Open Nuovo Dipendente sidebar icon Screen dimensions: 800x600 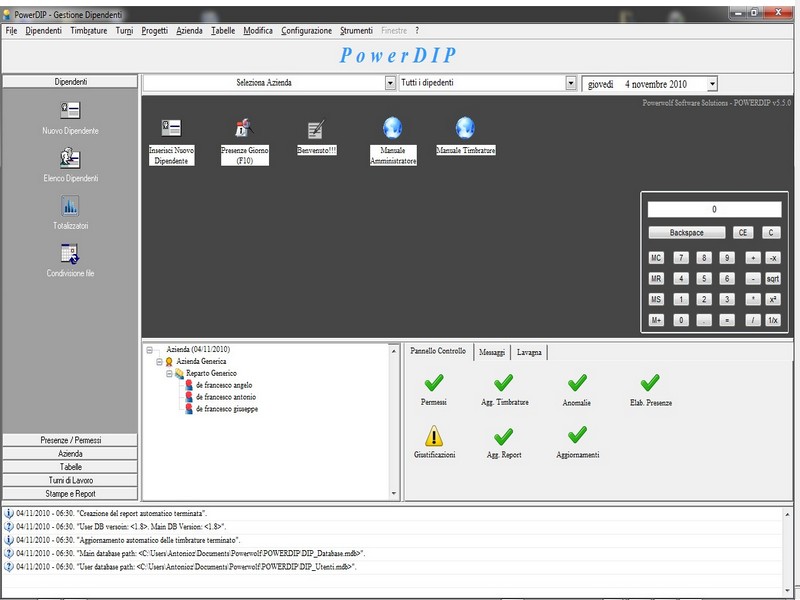pyautogui.click(x=70, y=110)
